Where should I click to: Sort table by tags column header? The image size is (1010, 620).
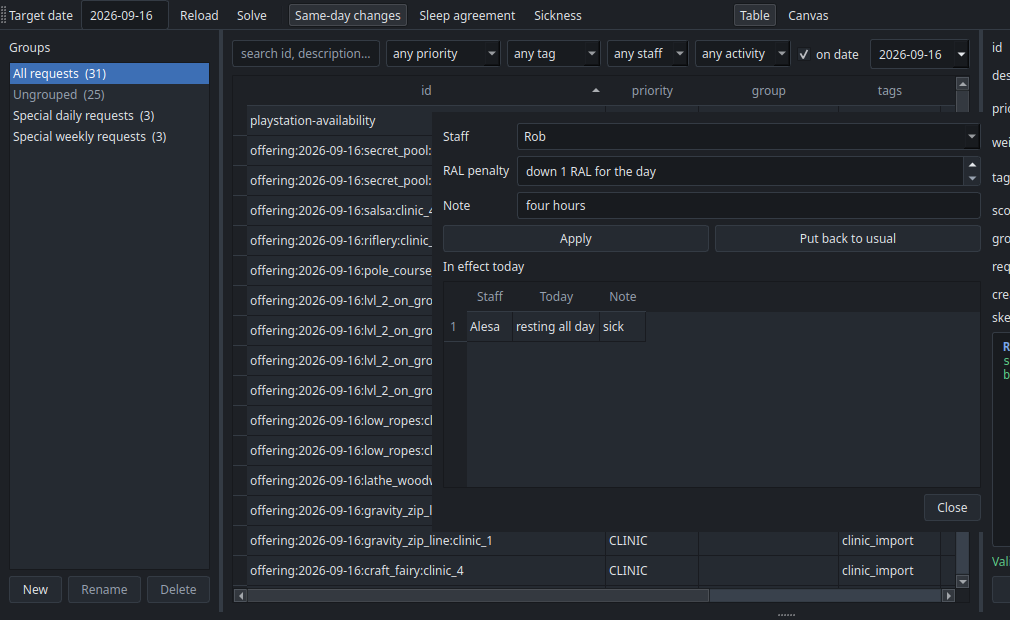click(890, 91)
